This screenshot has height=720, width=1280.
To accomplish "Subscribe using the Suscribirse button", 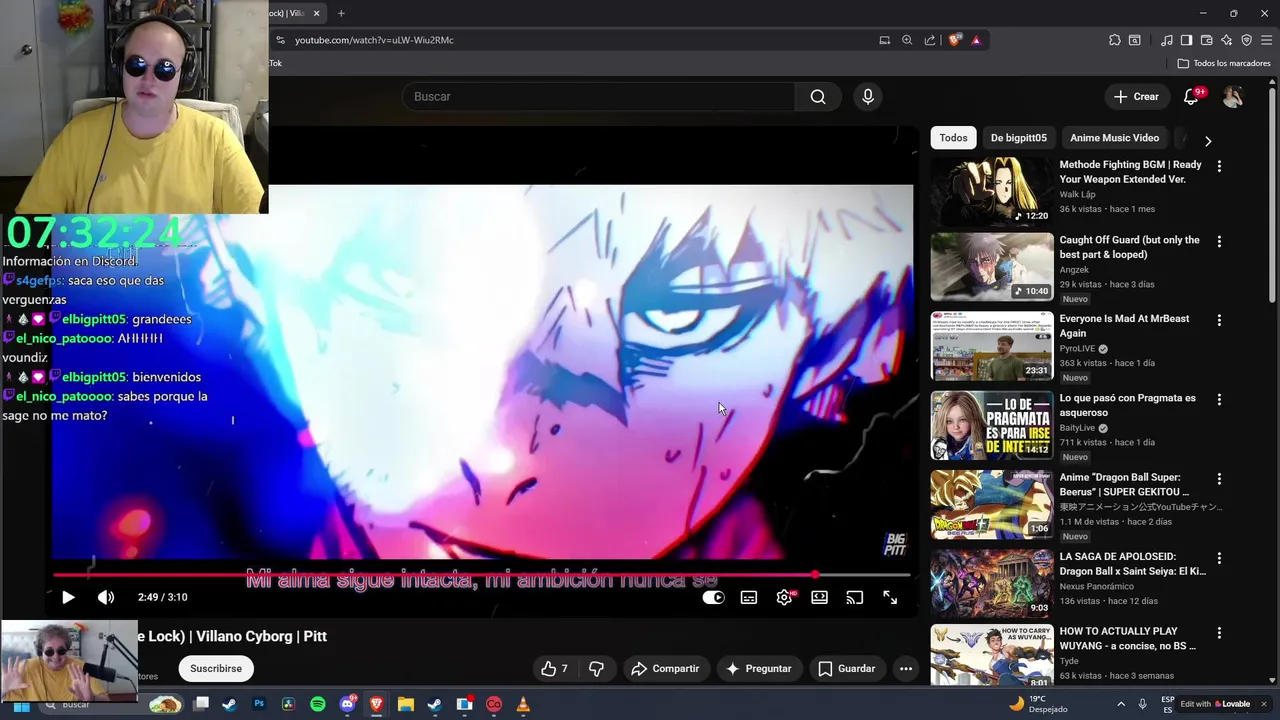I will point(216,668).
